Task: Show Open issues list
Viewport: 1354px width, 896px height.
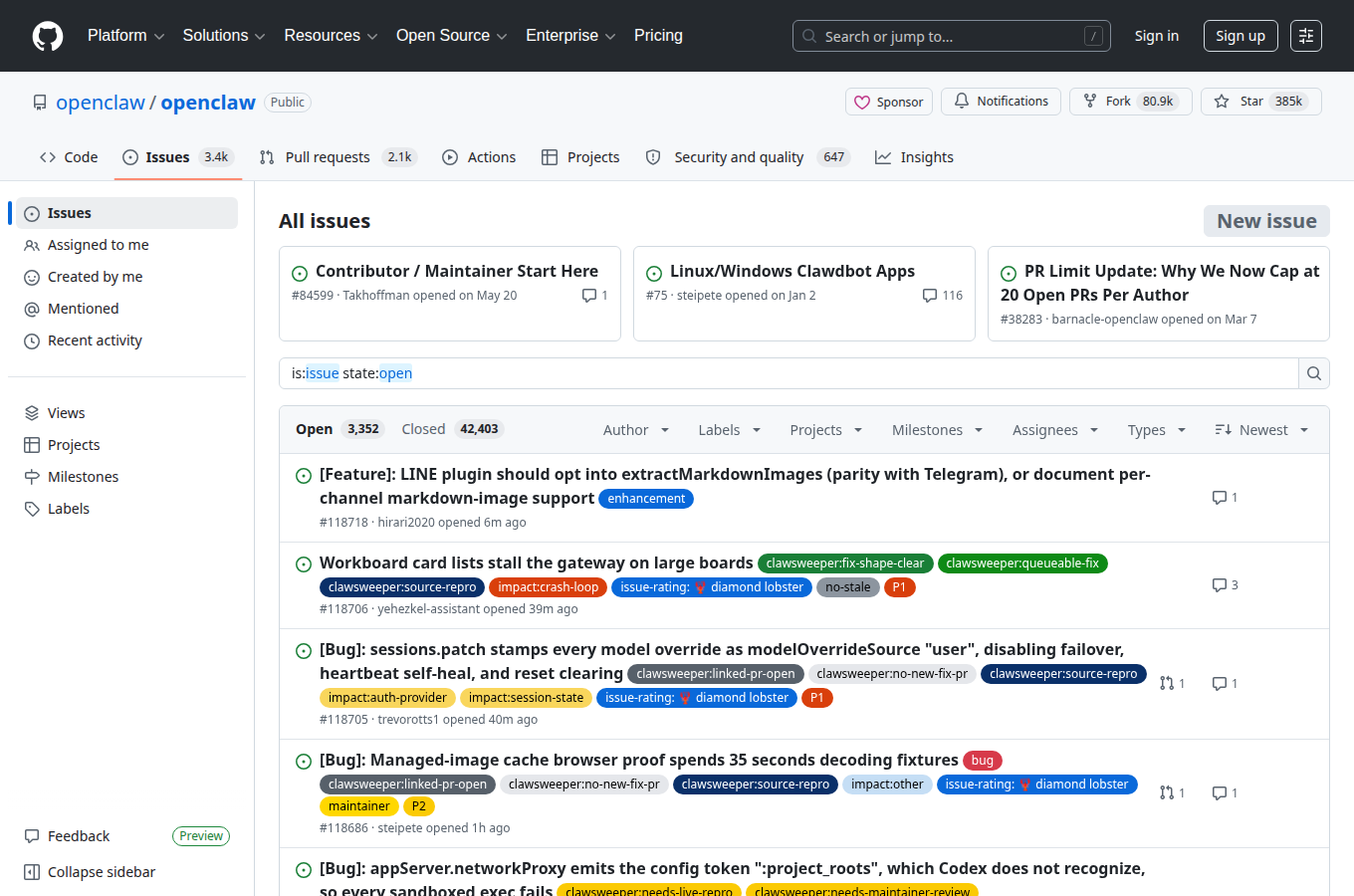Action: tap(338, 429)
